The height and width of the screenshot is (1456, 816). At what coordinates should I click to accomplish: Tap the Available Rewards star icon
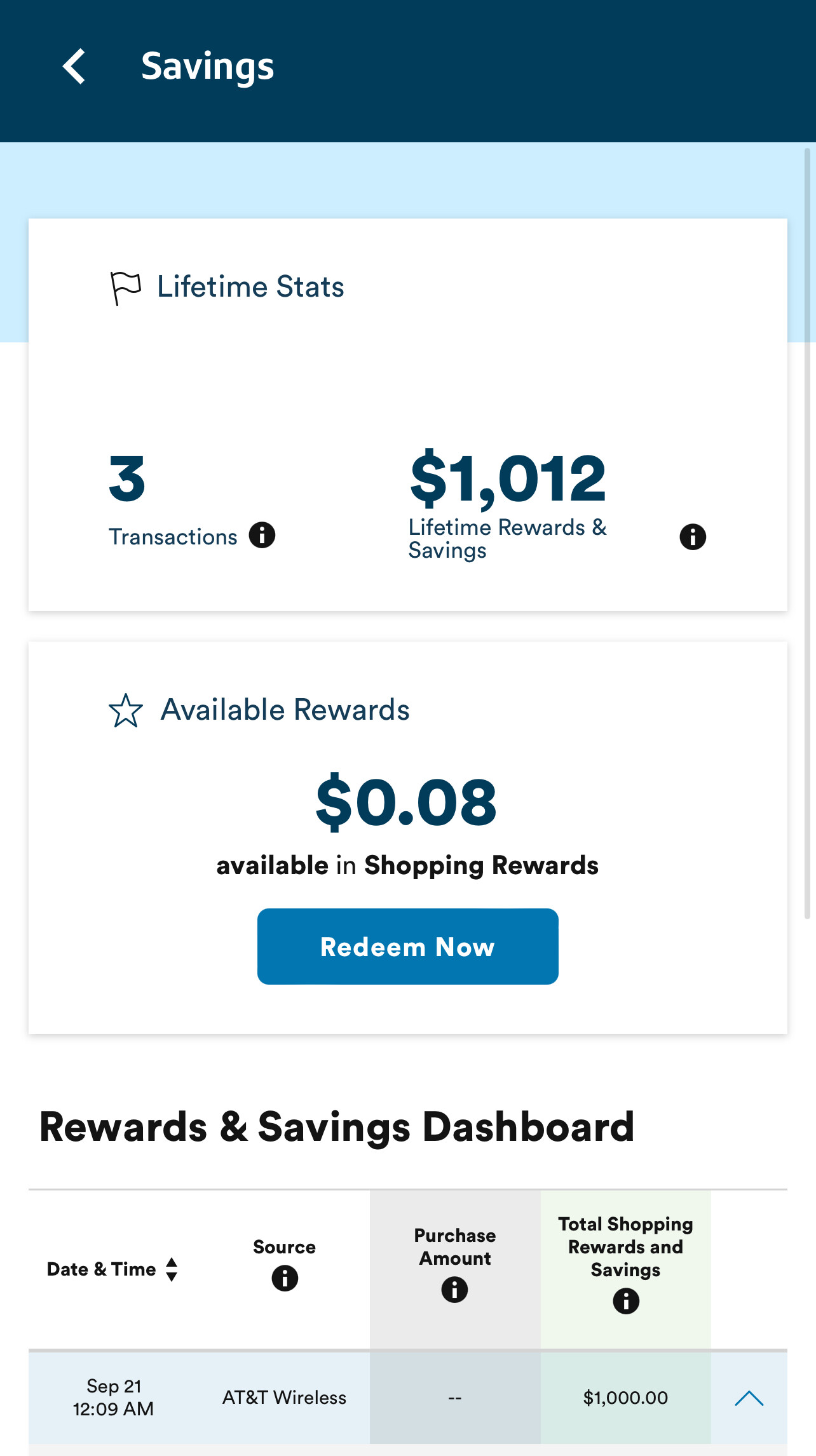point(126,710)
